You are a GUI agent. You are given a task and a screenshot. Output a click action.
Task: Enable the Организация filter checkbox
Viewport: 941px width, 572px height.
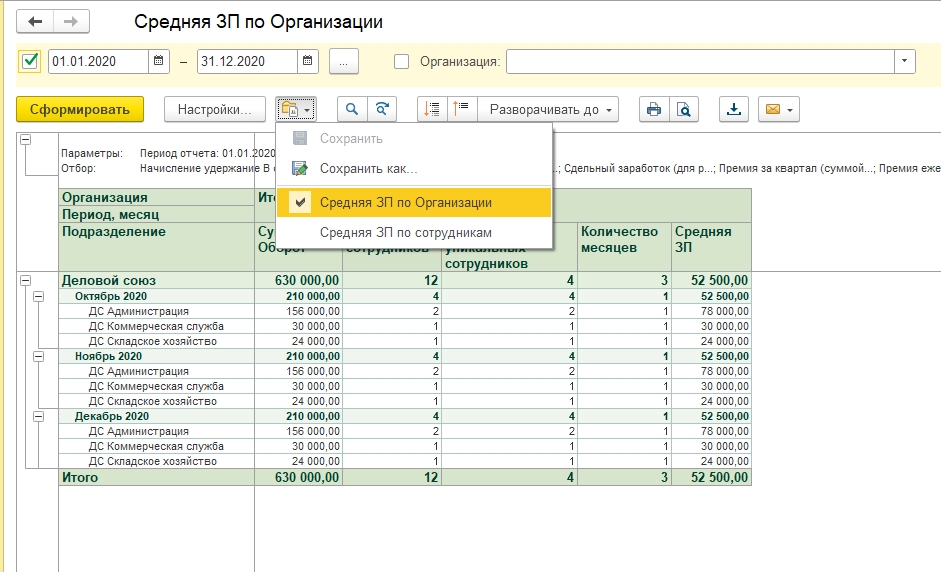pos(402,61)
